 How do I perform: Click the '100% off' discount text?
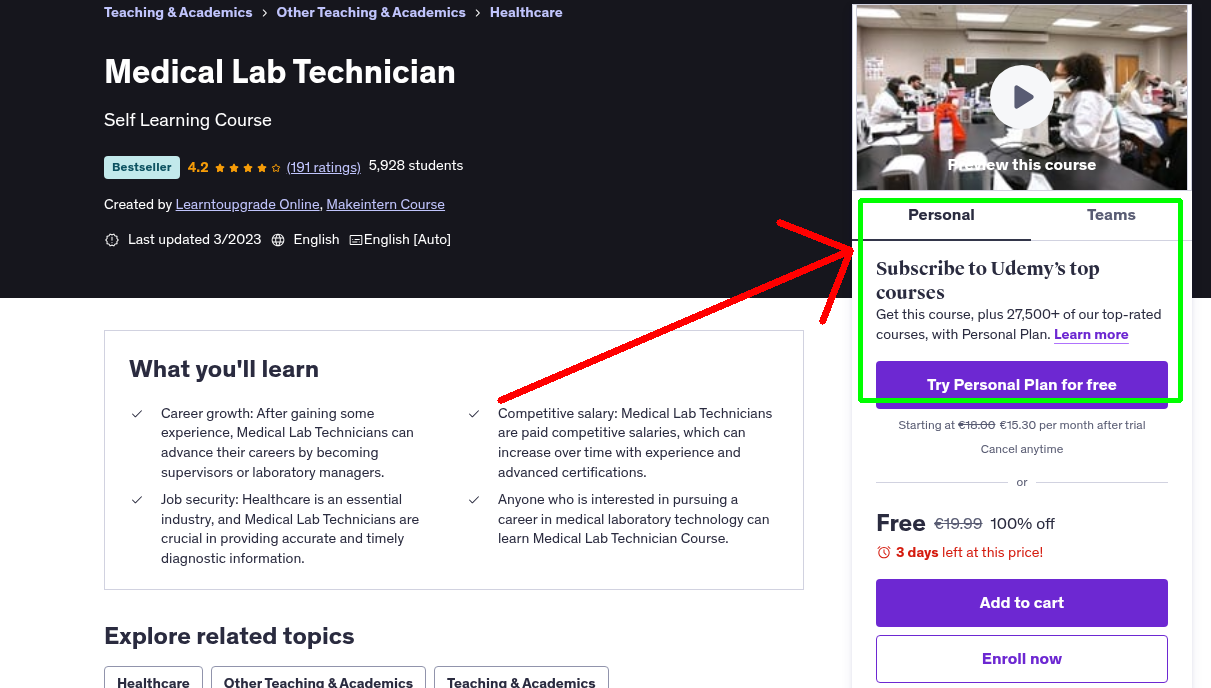click(1023, 524)
